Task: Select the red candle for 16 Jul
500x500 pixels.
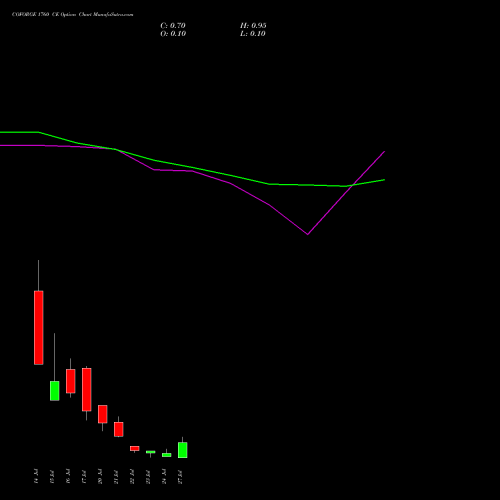Action: point(71,381)
